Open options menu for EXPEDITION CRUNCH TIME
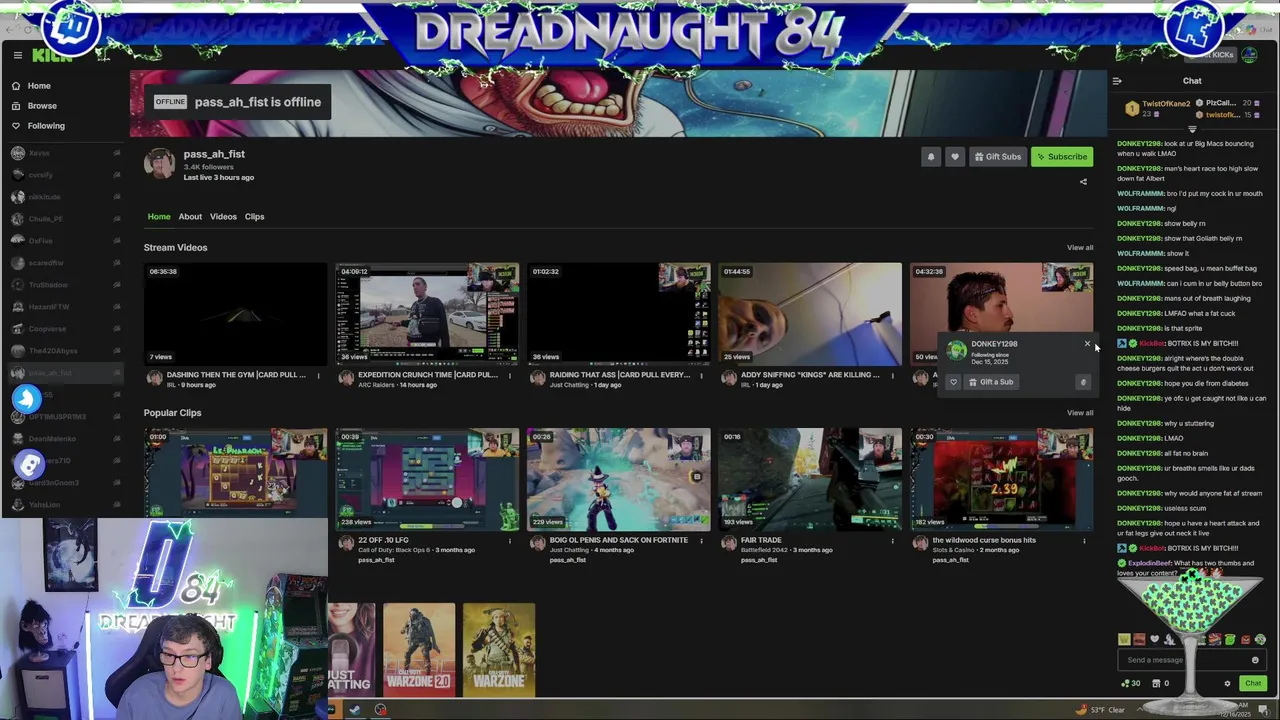This screenshot has width=1280, height=720. 509,376
